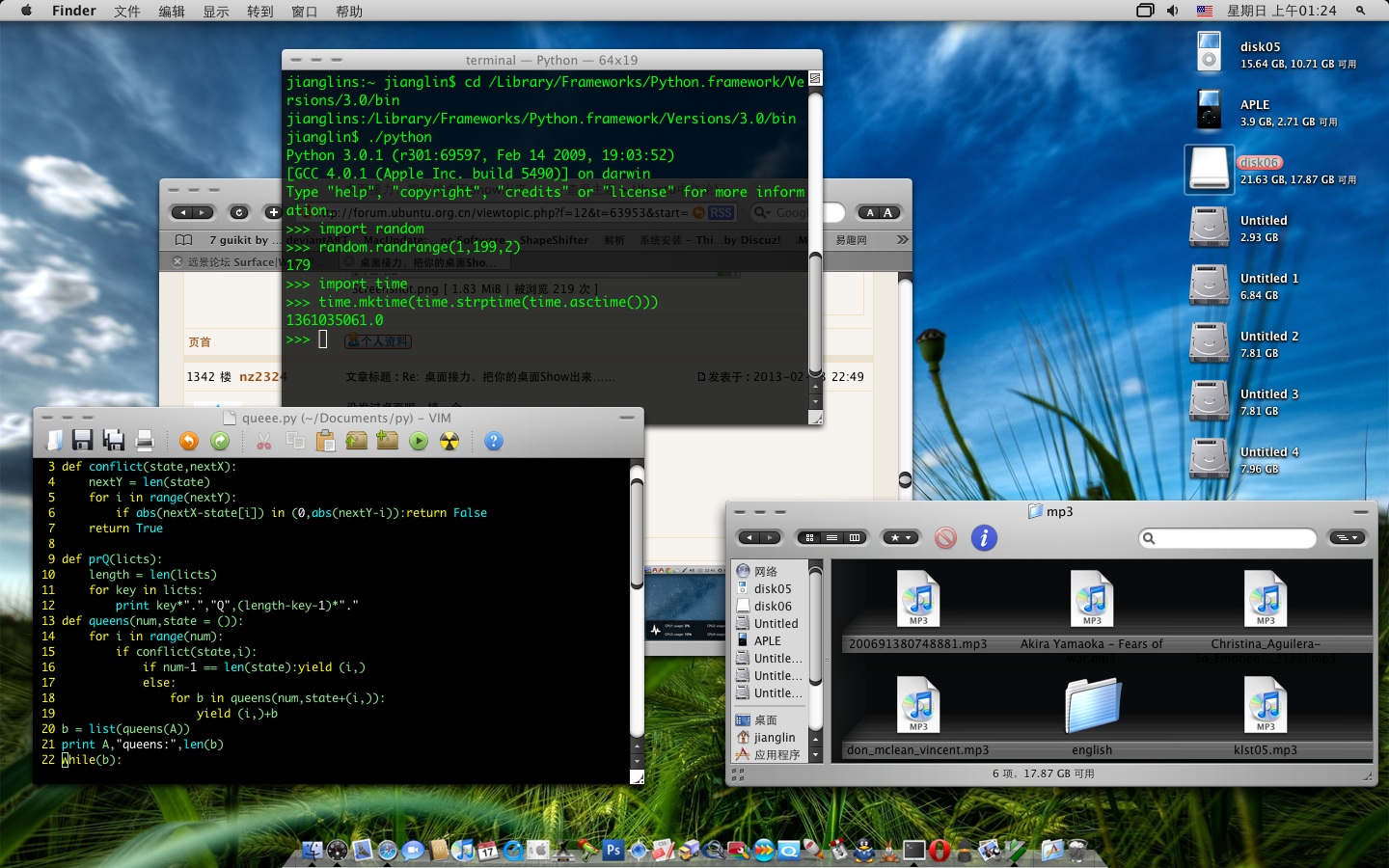Click the Safari back/forward button
The height and width of the screenshot is (868, 1389).
[192, 212]
